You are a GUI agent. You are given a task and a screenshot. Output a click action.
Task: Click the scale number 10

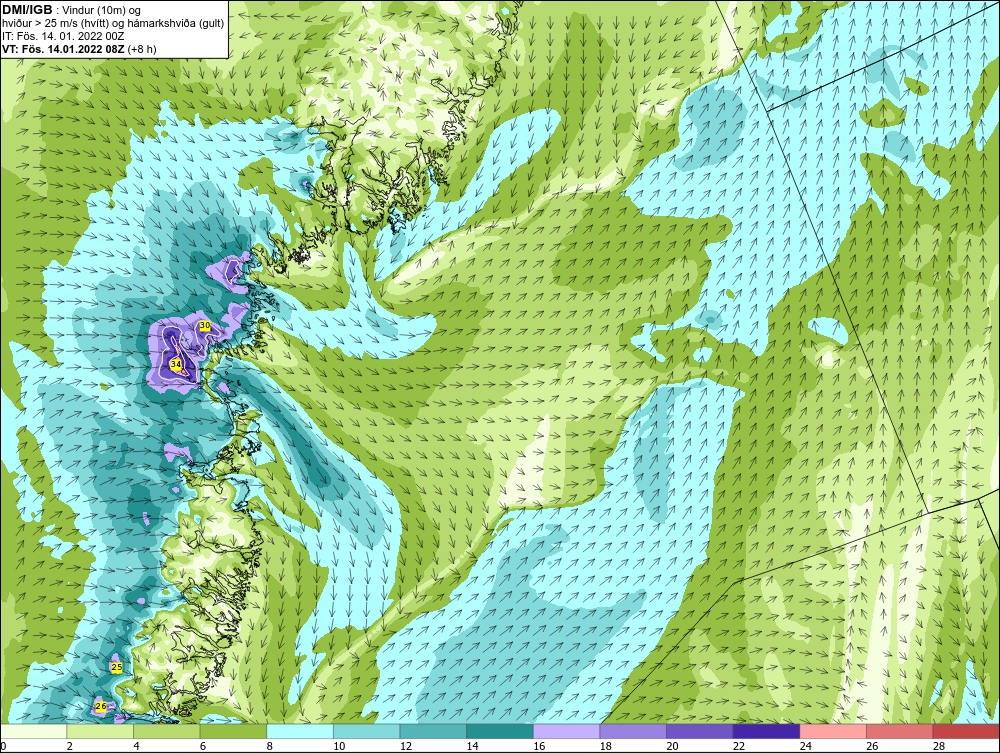click(339, 746)
